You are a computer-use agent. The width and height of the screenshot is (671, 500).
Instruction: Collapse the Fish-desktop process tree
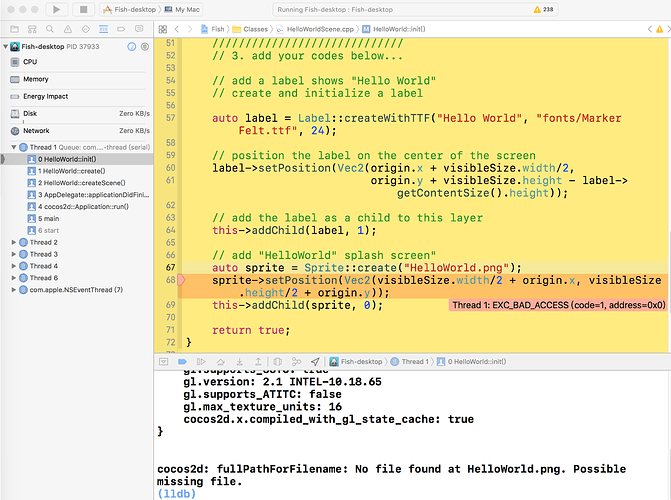pos(5,46)
